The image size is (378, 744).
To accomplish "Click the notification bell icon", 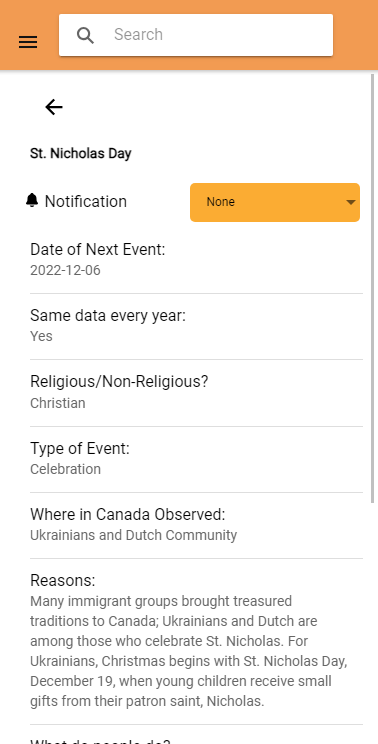I will [x=32, y=200].
